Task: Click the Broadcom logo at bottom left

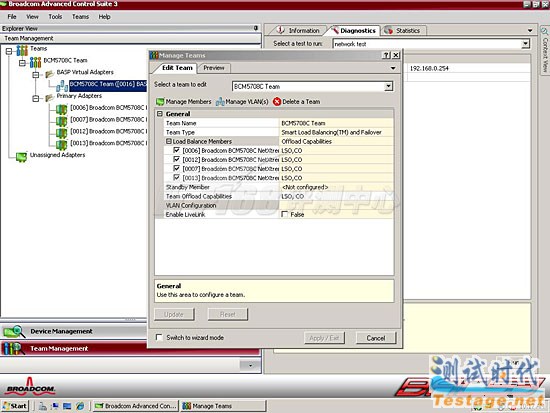Action: pyautogui.click(x=31, y=386)
